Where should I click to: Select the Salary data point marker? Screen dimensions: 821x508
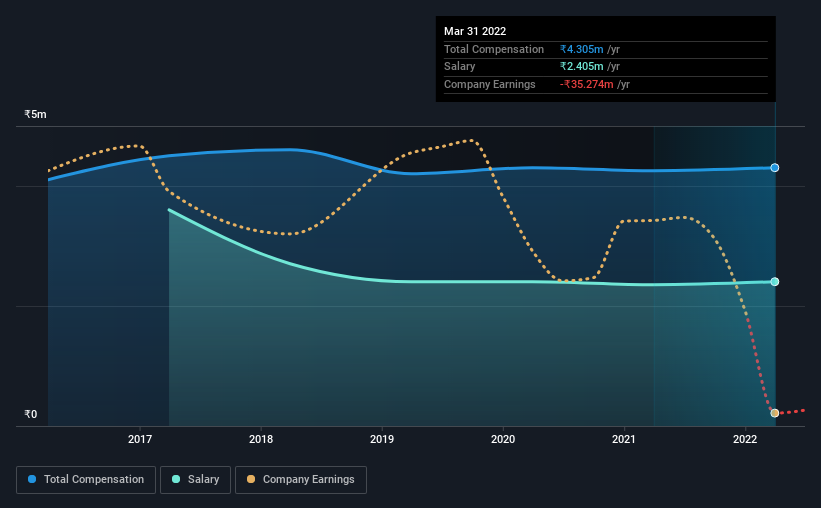(x=774, y=282)
